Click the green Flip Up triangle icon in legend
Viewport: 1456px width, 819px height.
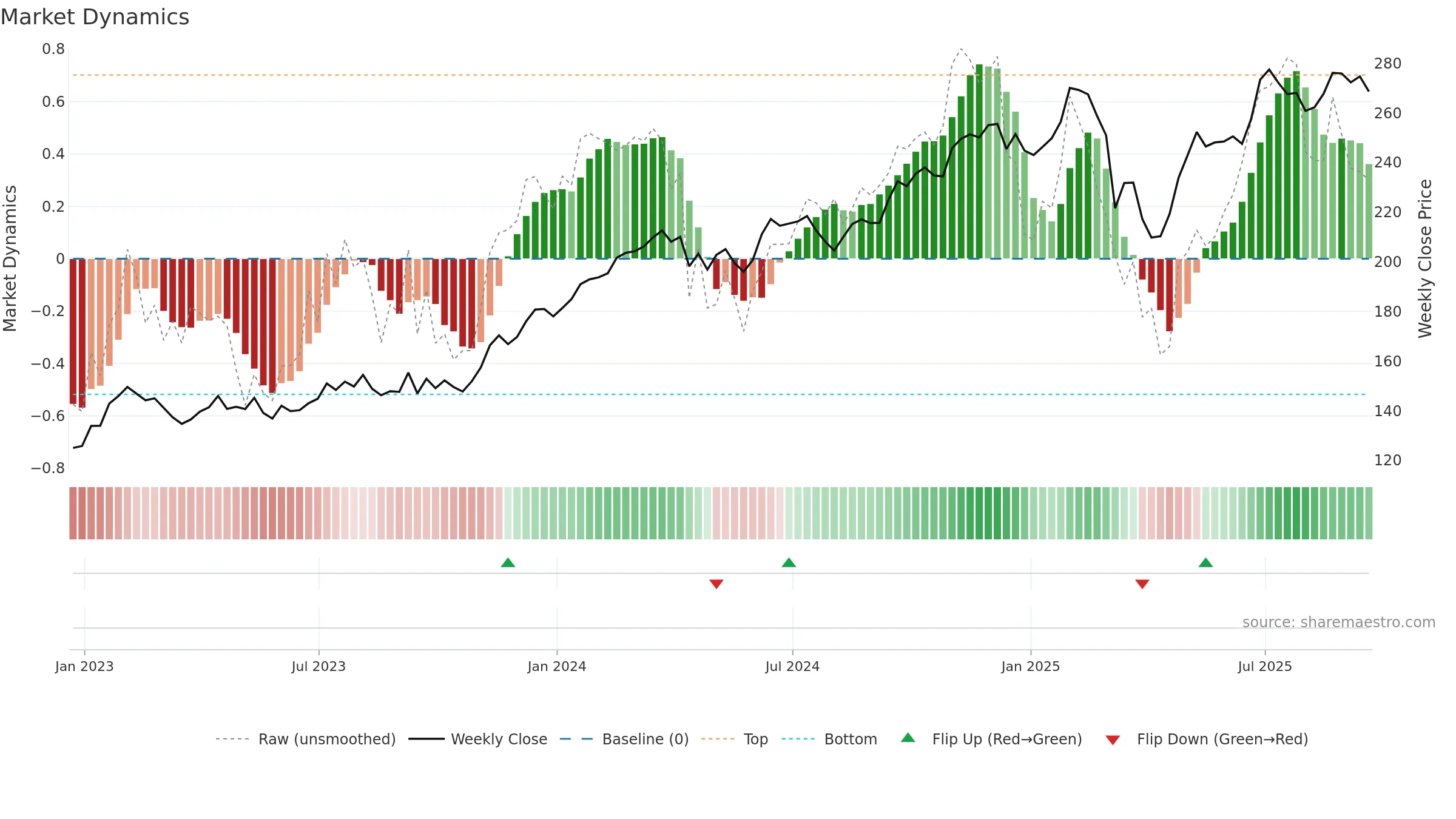tap(908, 738)
